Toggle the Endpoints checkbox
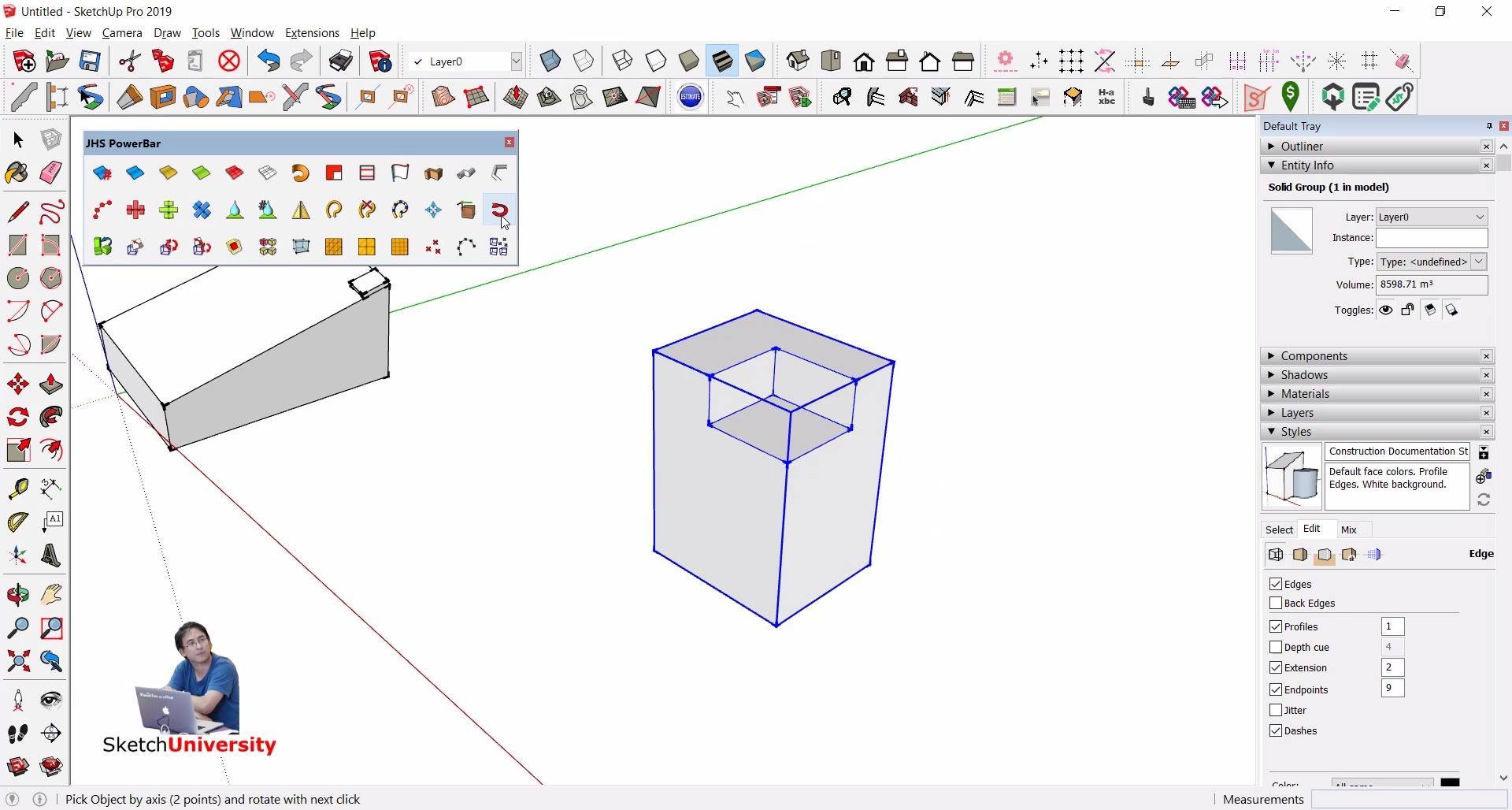Screen dimensions: 1512x810 (1276, 689)
